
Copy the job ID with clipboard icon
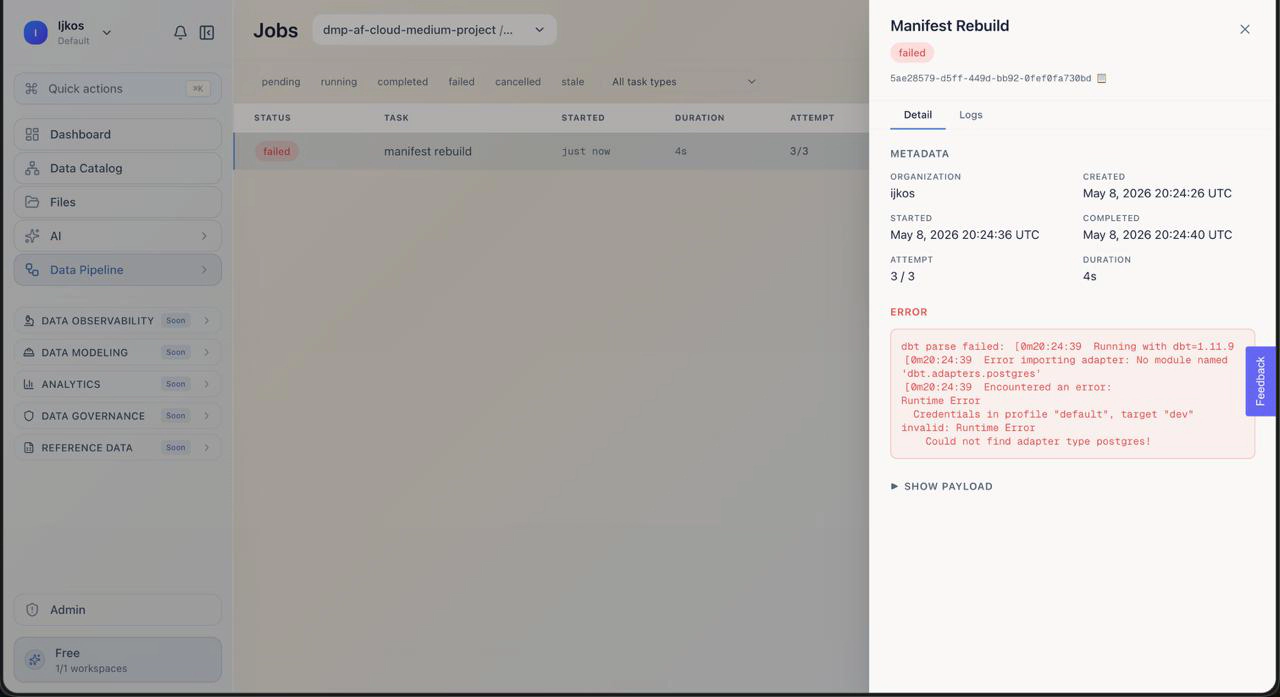(x=1102, y=78)
